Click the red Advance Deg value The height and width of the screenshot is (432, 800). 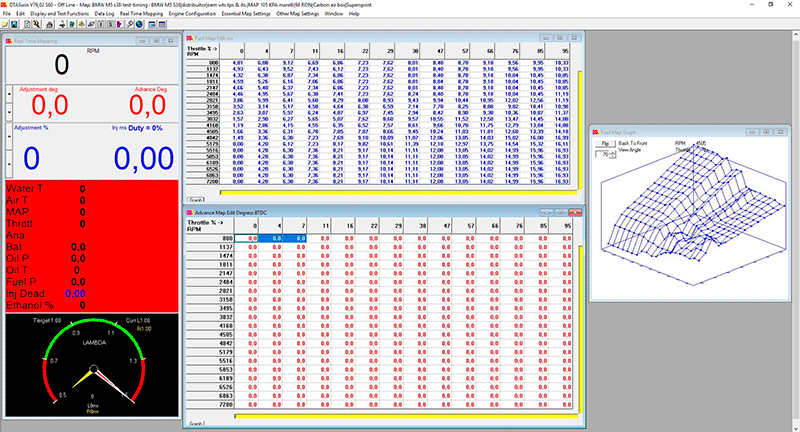[x=147, y=106]
